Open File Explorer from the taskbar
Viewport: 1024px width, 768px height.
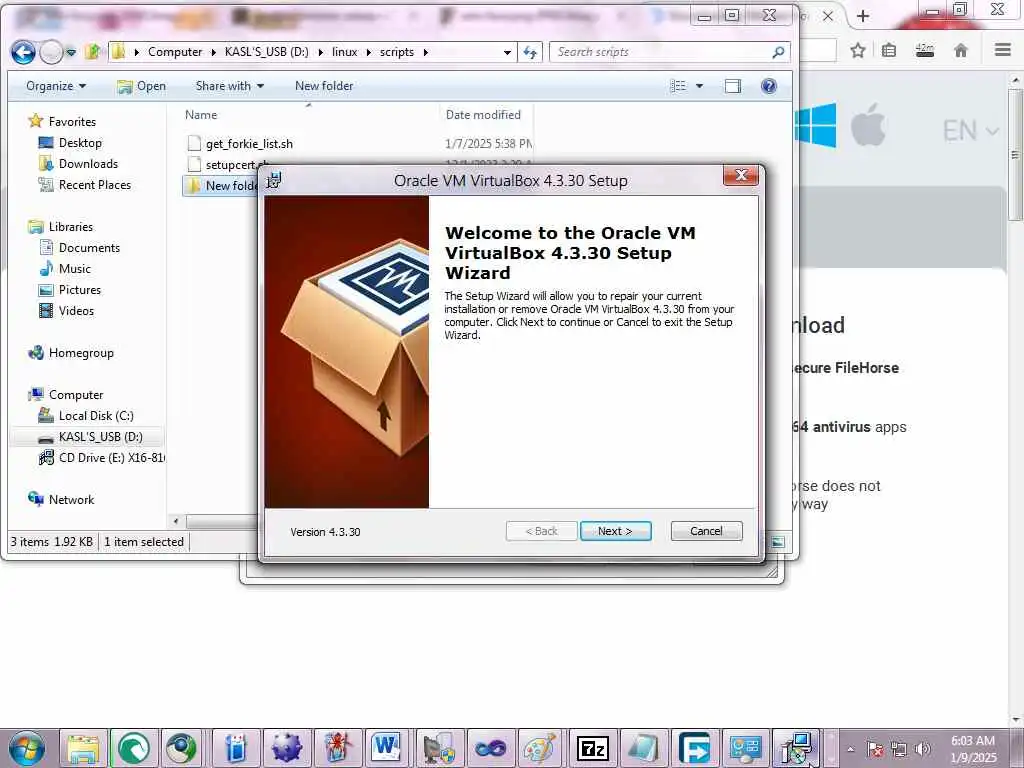(83, 748)
